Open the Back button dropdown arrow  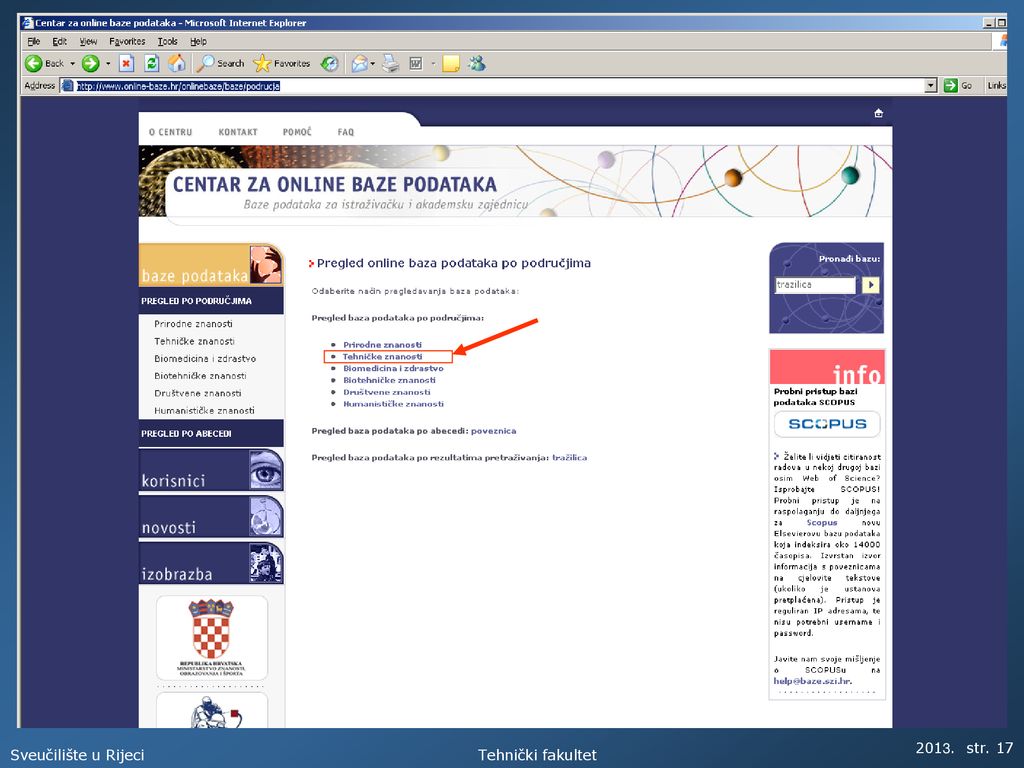72,64
